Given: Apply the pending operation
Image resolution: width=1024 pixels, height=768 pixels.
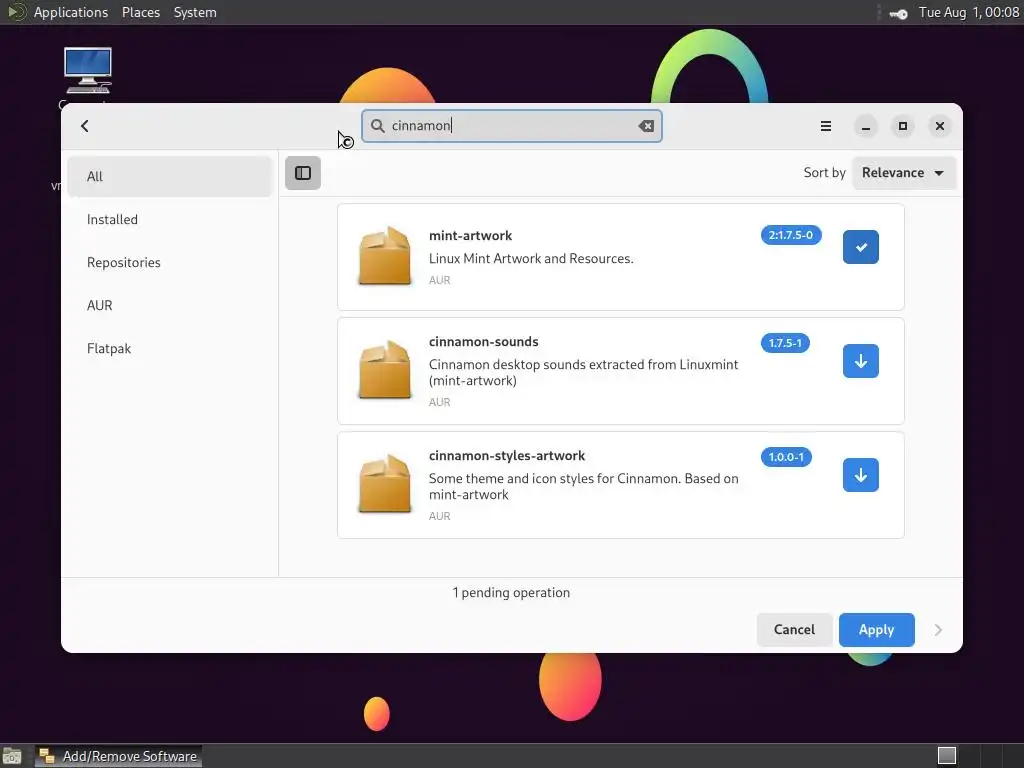Looking at the screenshot, I should 876,630.
